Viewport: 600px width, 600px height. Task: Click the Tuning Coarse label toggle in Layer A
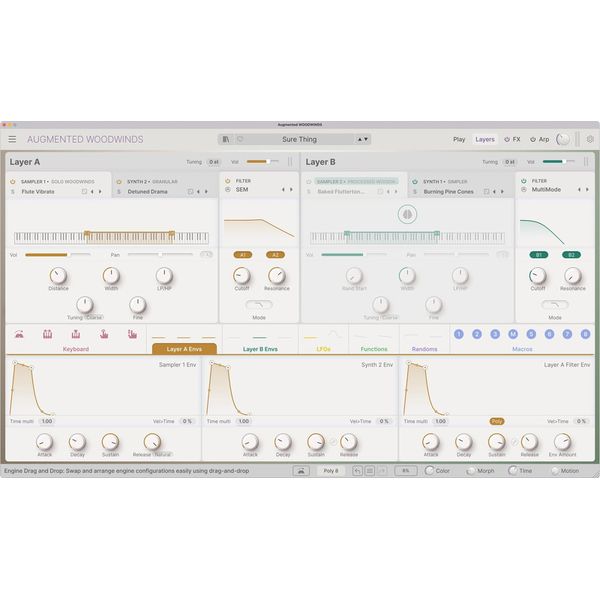[x=94, y=317]
